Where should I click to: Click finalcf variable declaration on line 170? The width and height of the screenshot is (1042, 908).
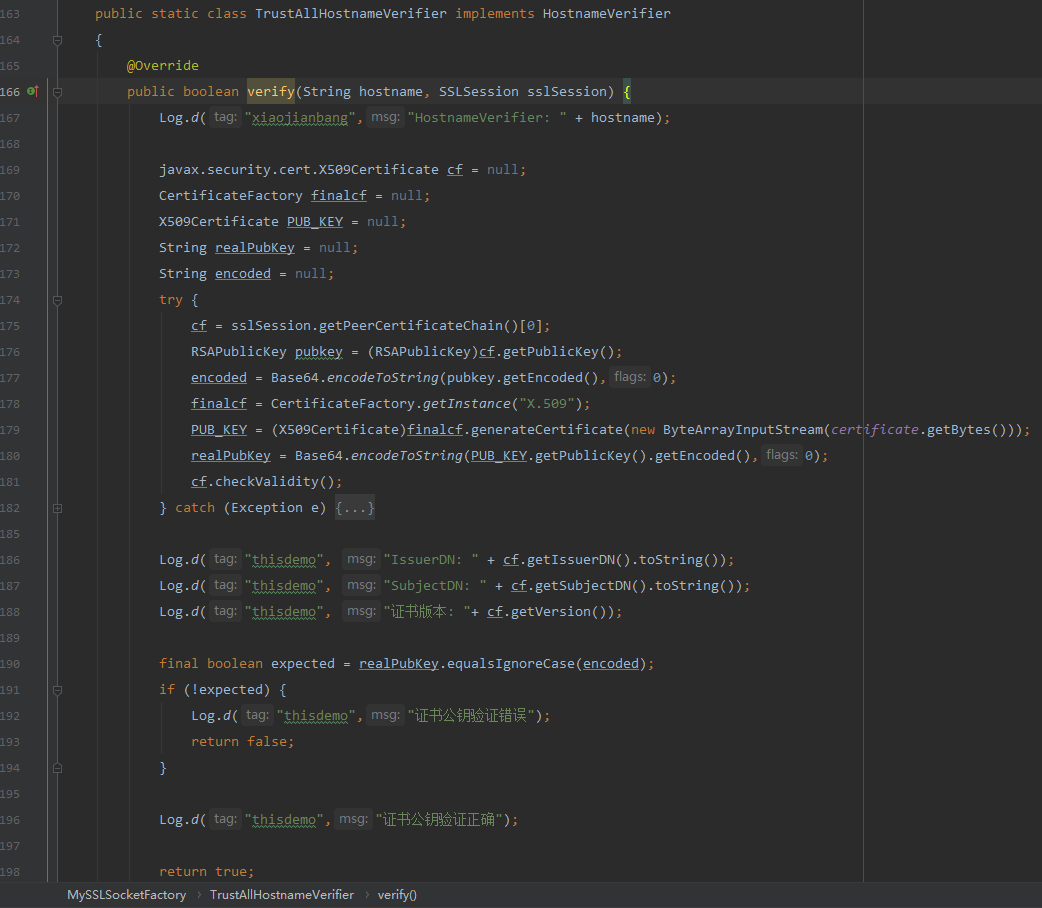[x=339, y=195]
